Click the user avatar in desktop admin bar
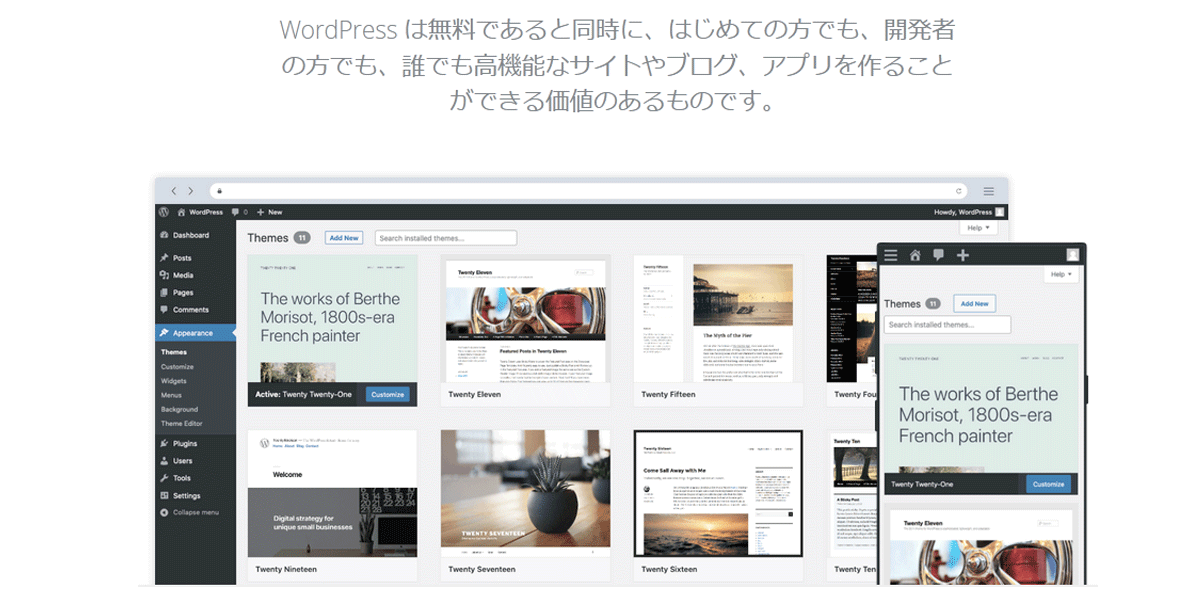1200x600 pixels. (1000, 212)
